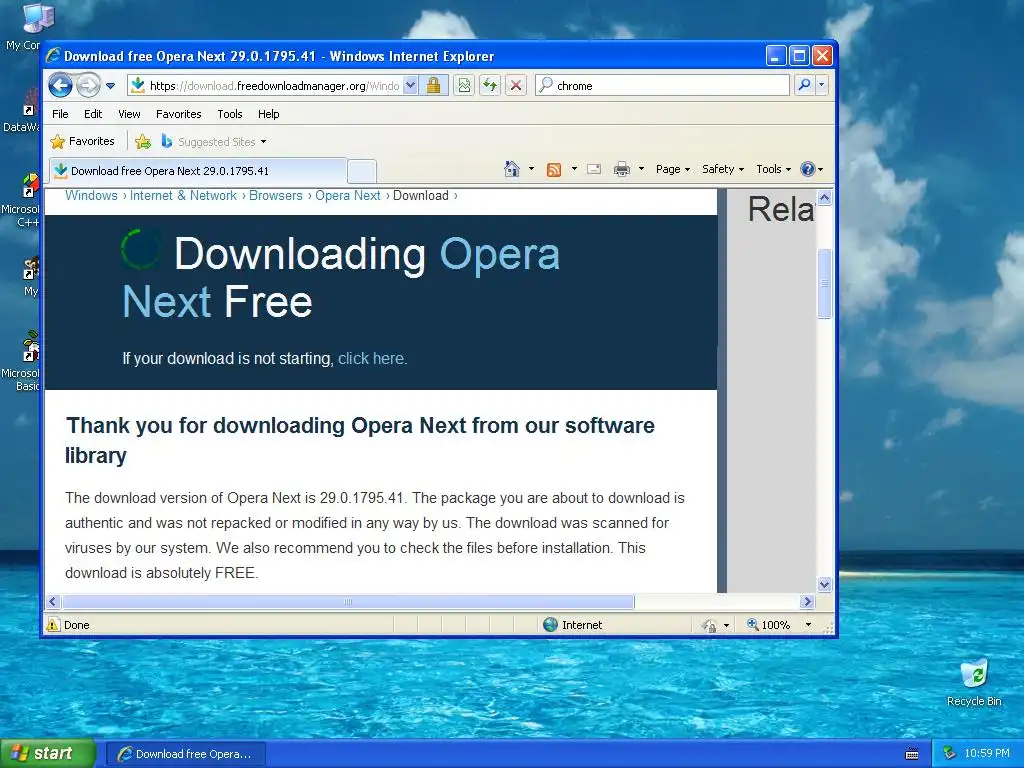The width and height of the screenshot is (1024, 768).
Task: Open the File menu
Action: pyautogui.click(x=60, y=114)
